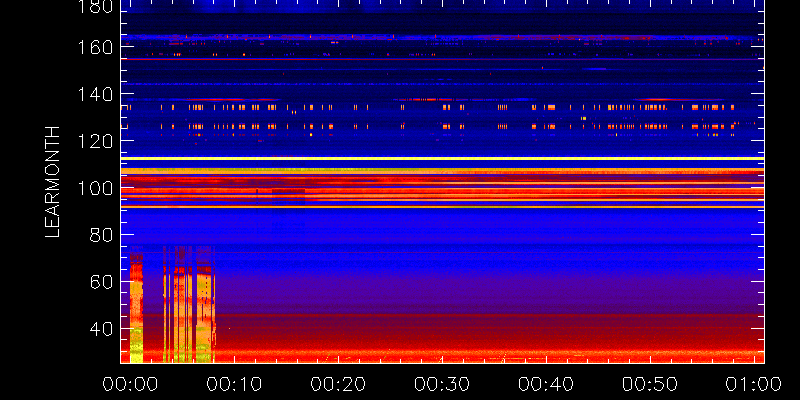
Task: Click the 120 frequency axis label
Action: (x=95, y=142)
